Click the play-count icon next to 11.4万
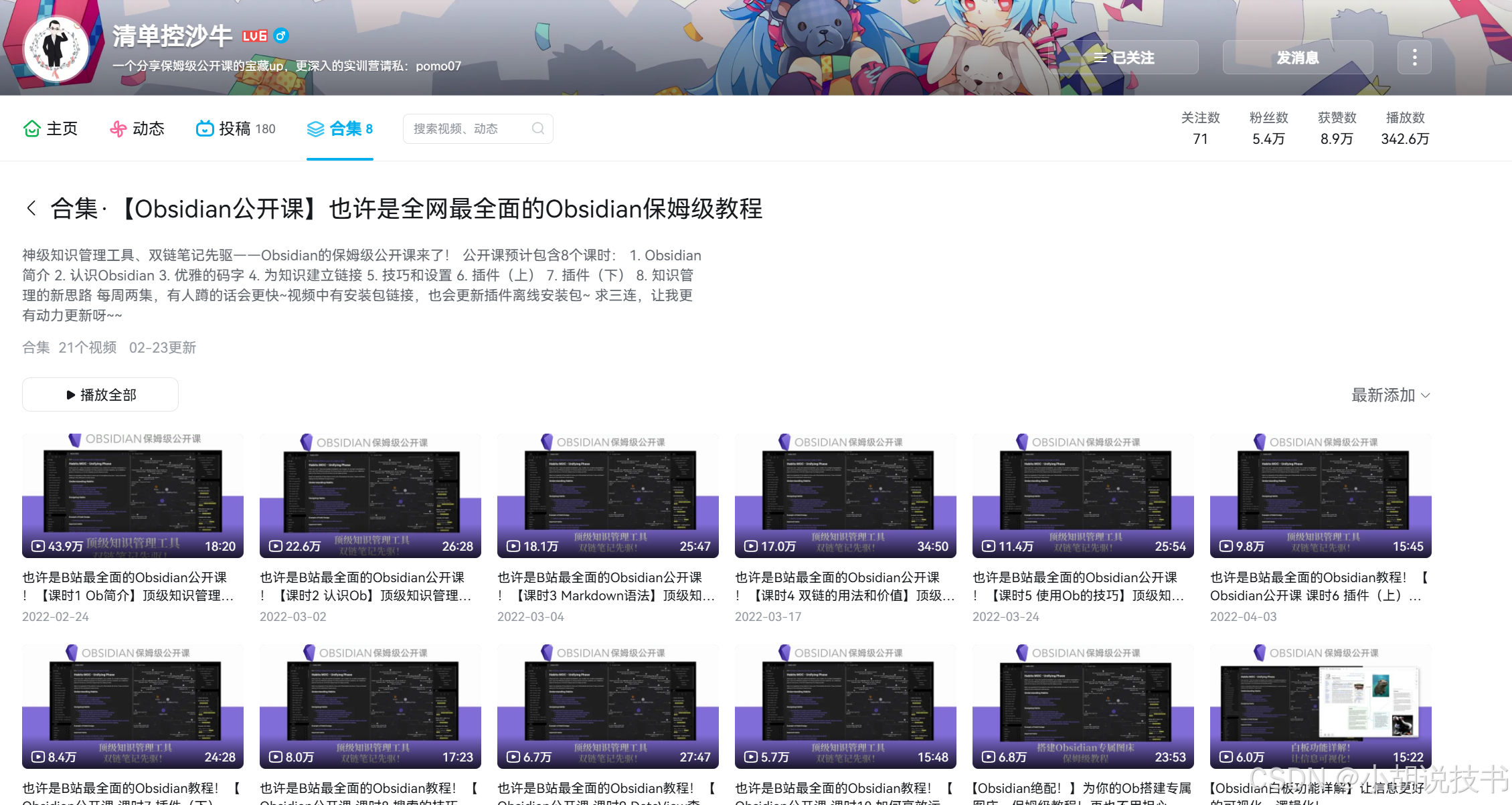The width and height of the screenshot is (1512, 805). tap(989, 546)
